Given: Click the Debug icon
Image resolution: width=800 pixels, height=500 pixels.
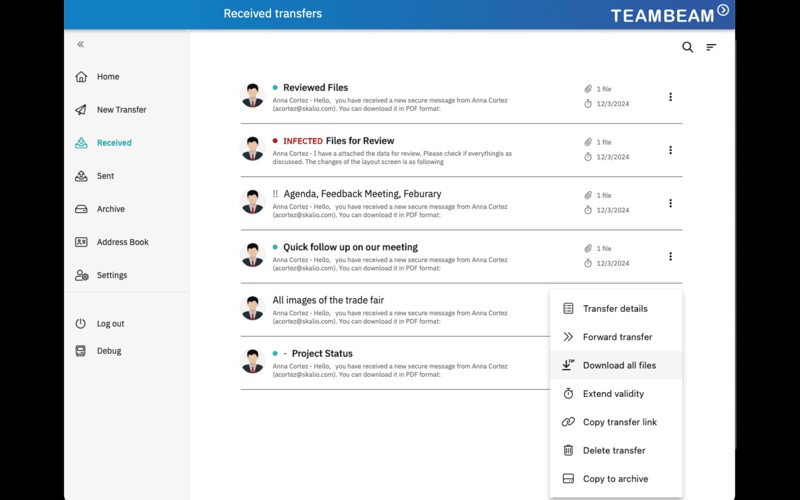Looking at the screenshot, I should [81, 351].
